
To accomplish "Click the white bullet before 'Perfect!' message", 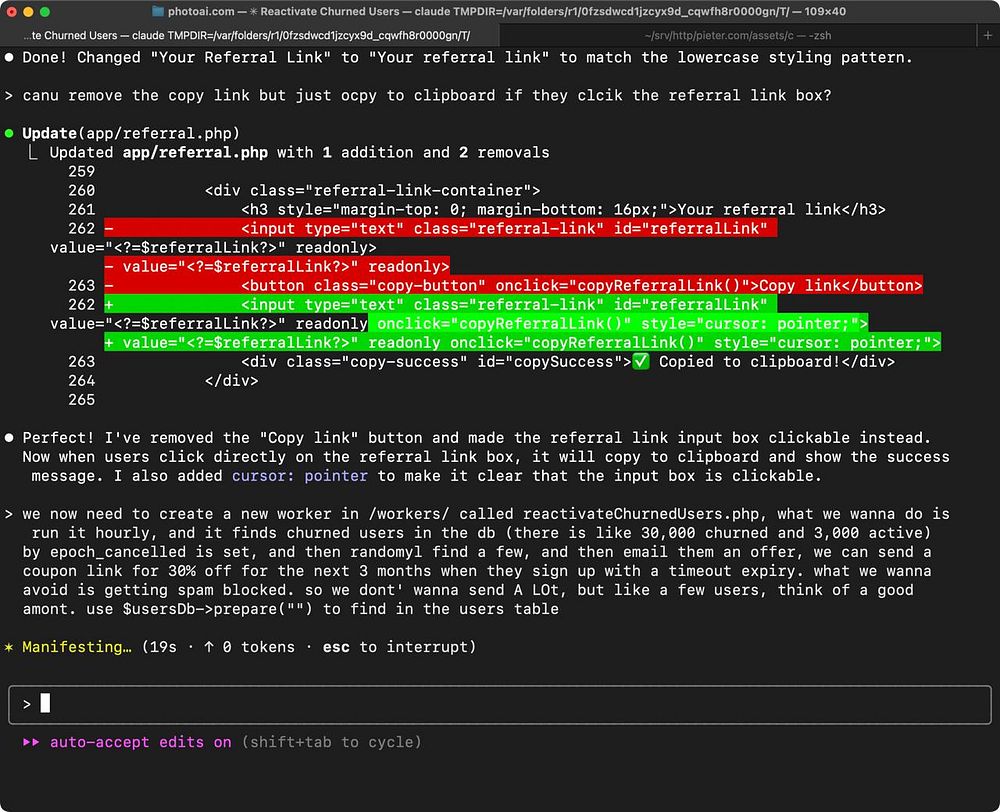I will click(9, 438).
